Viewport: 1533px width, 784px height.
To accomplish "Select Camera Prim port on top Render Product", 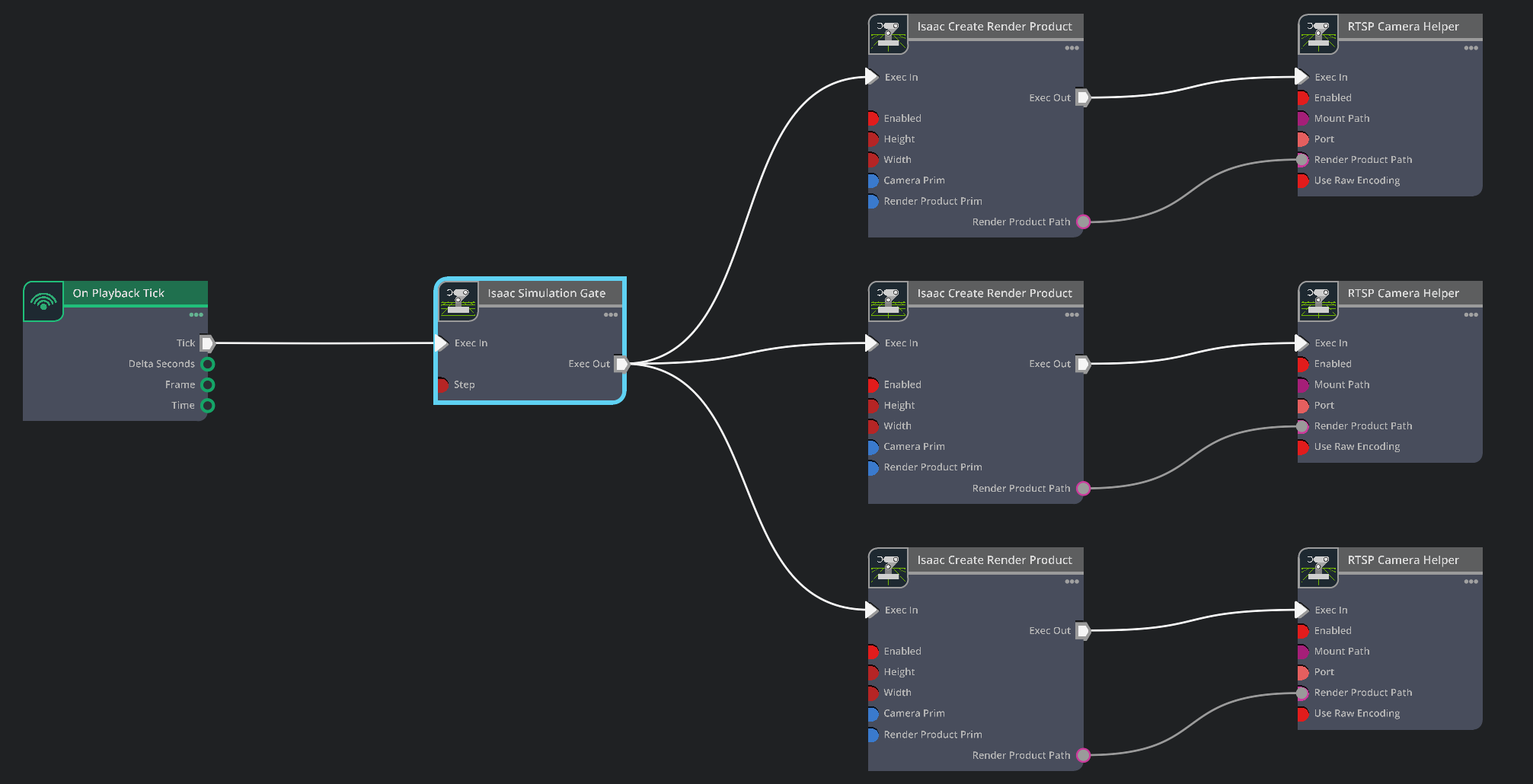I will (x=873, y=180).
